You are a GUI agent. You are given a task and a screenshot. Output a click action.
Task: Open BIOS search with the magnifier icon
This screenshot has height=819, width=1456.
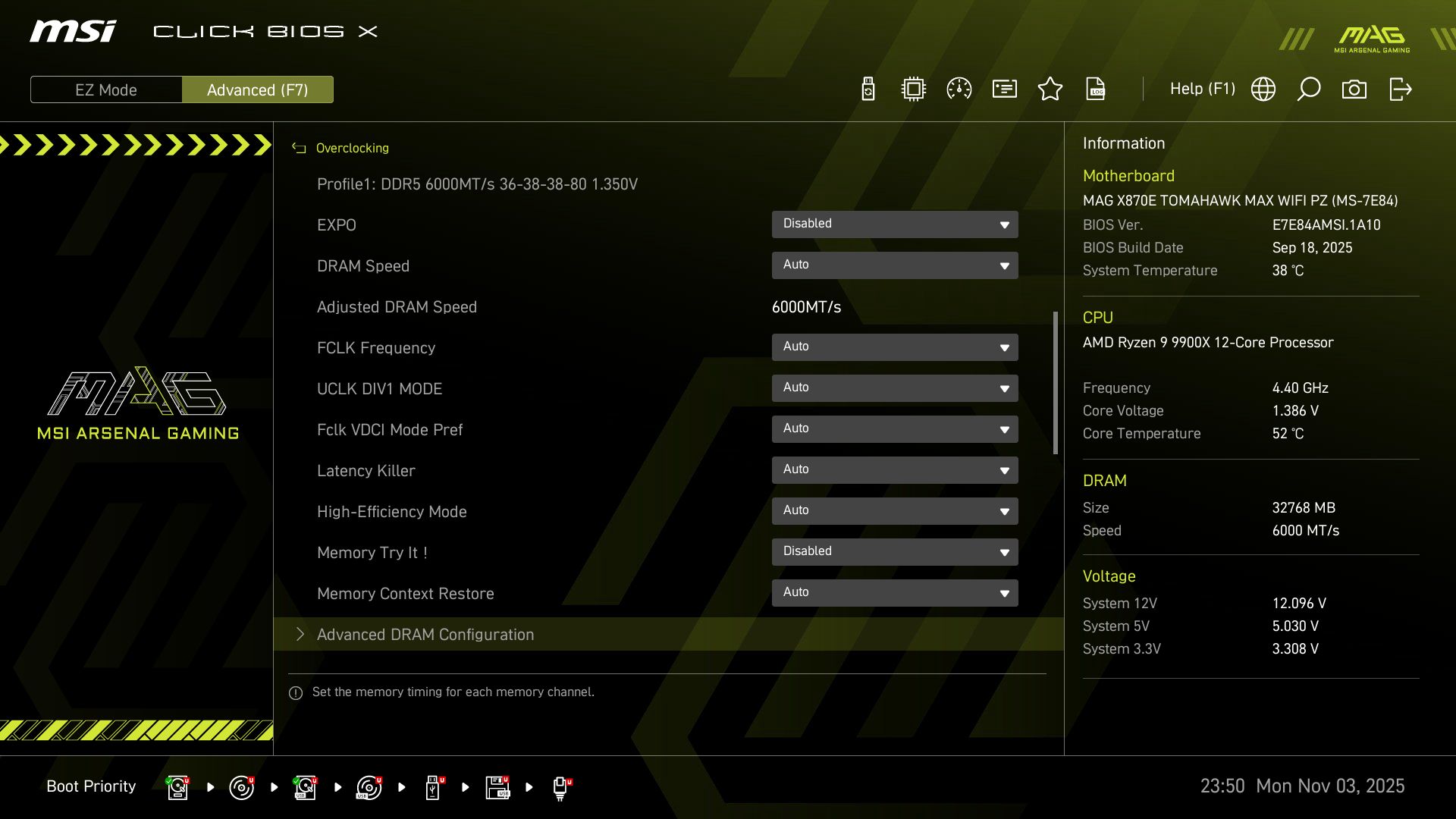pyautogui.click(x=1308, y=89)
